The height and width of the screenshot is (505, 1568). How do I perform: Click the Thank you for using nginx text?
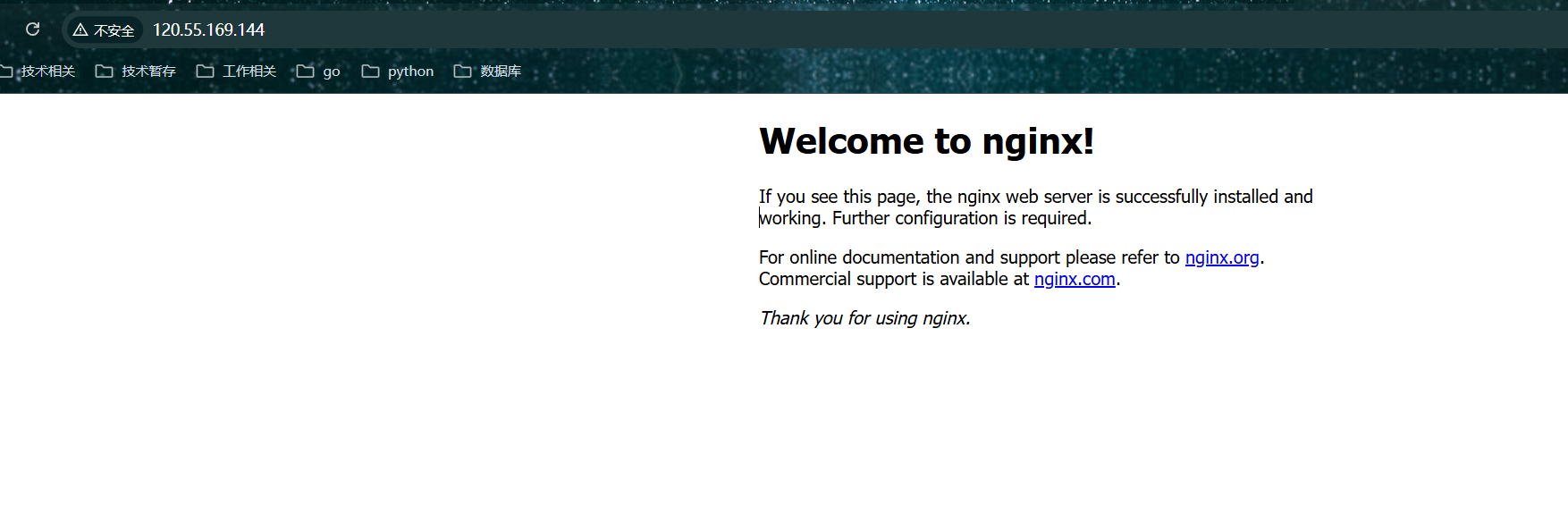pyautogui.click(x=864, y=318)
